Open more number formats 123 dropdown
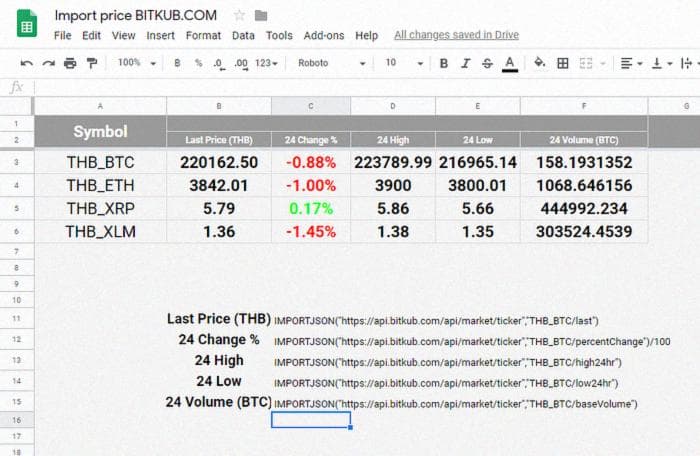 coord(267,63)
